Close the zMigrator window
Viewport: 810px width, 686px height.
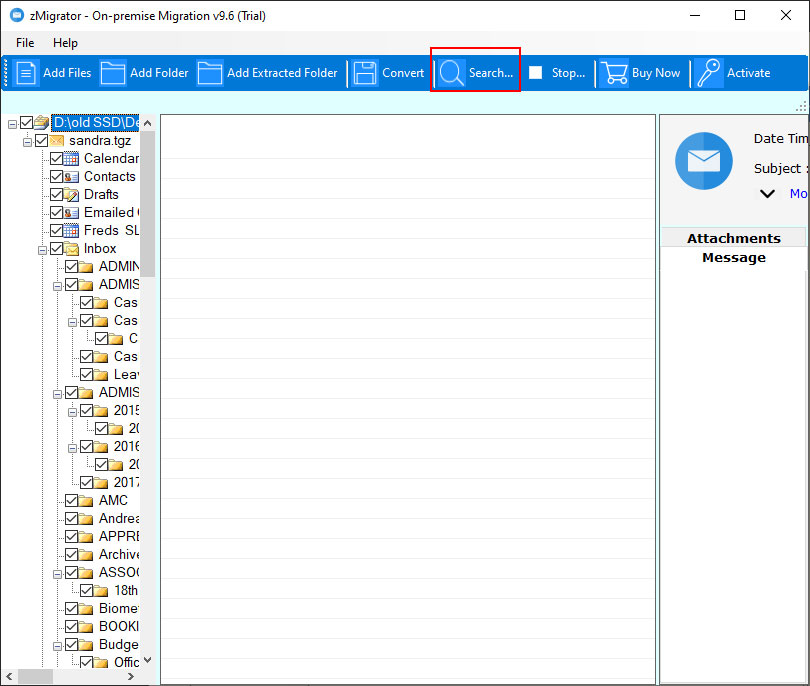[786, 15]
